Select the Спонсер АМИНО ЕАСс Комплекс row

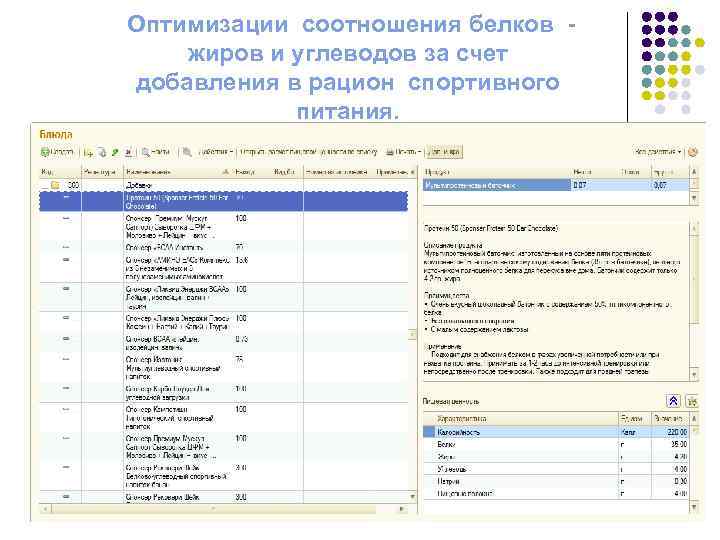tap(224, 269)
